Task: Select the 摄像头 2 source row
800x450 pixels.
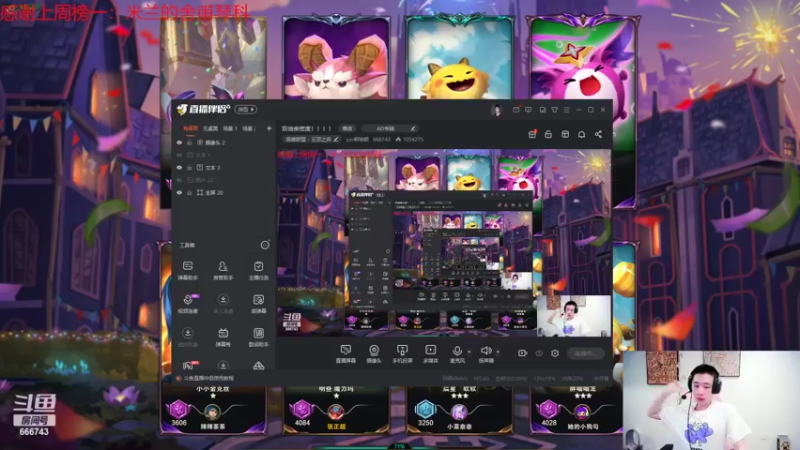Action: click(x=223, y=143)
